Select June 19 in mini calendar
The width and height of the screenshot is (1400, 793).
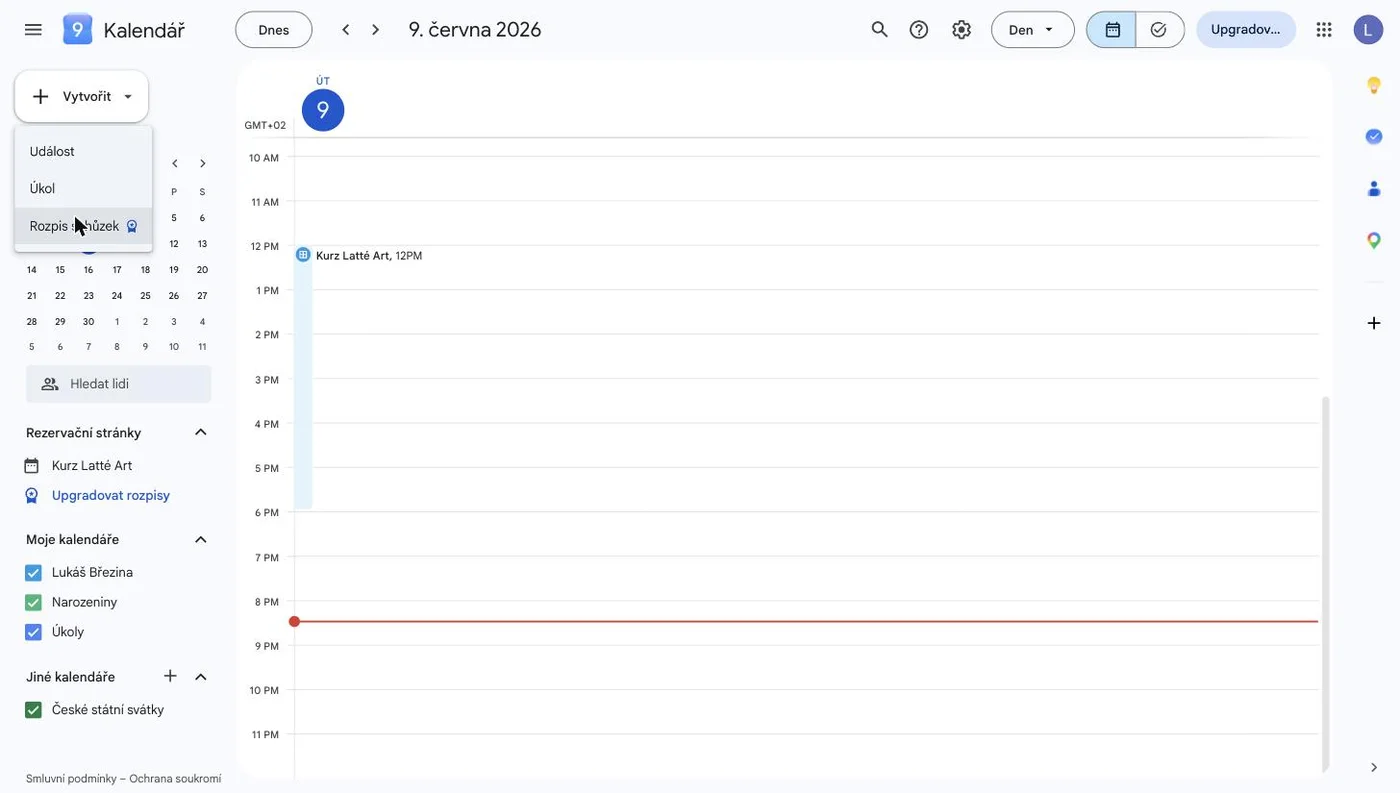click(x=174, y=270)
